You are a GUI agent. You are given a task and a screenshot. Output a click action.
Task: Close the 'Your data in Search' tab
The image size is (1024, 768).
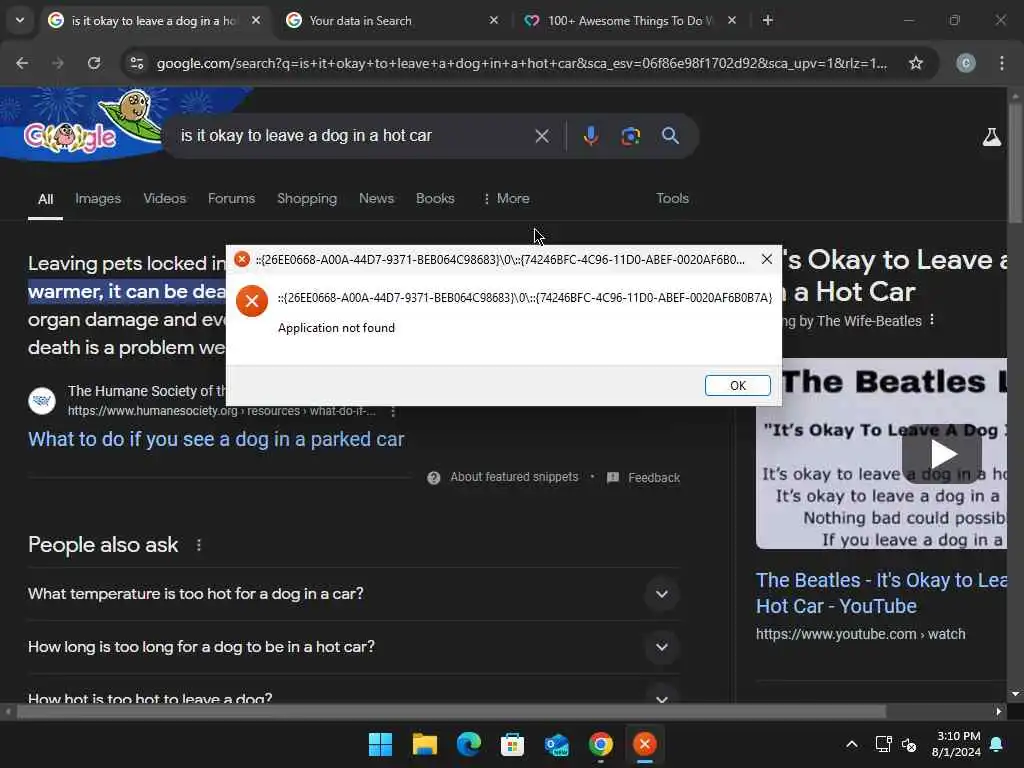click(x=494, y=21)
